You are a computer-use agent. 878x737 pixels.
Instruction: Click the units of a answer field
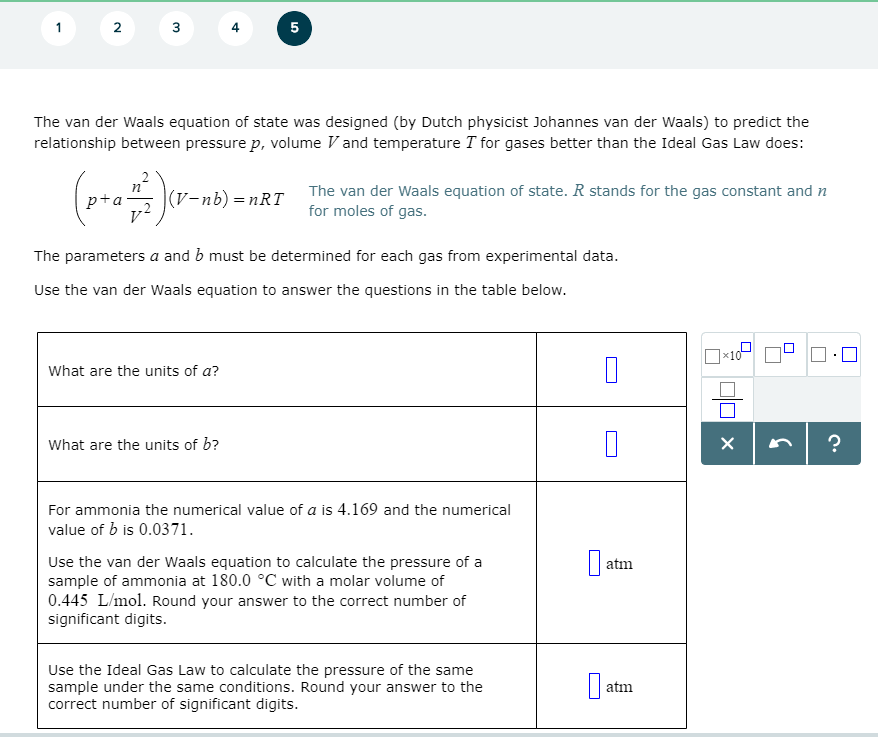coord(611,369)
